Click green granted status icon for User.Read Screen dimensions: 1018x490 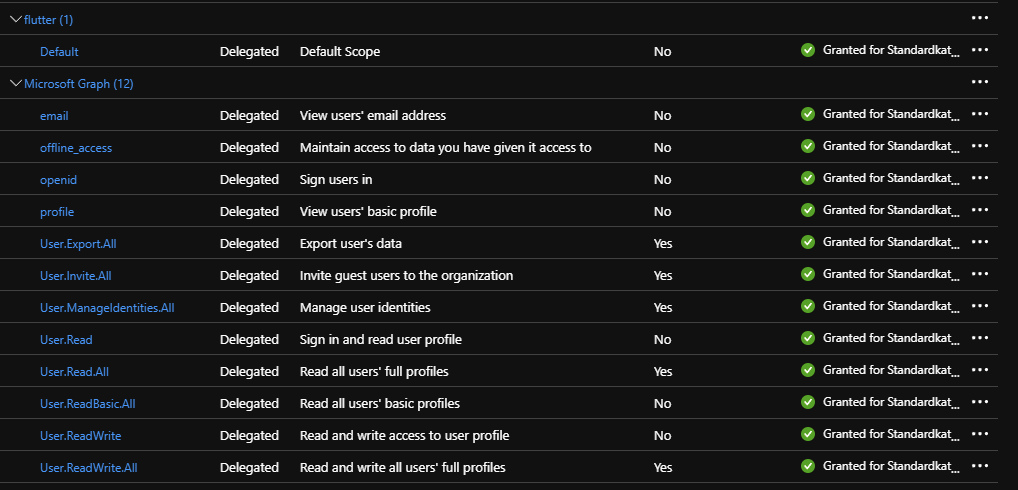click(808, 338)
